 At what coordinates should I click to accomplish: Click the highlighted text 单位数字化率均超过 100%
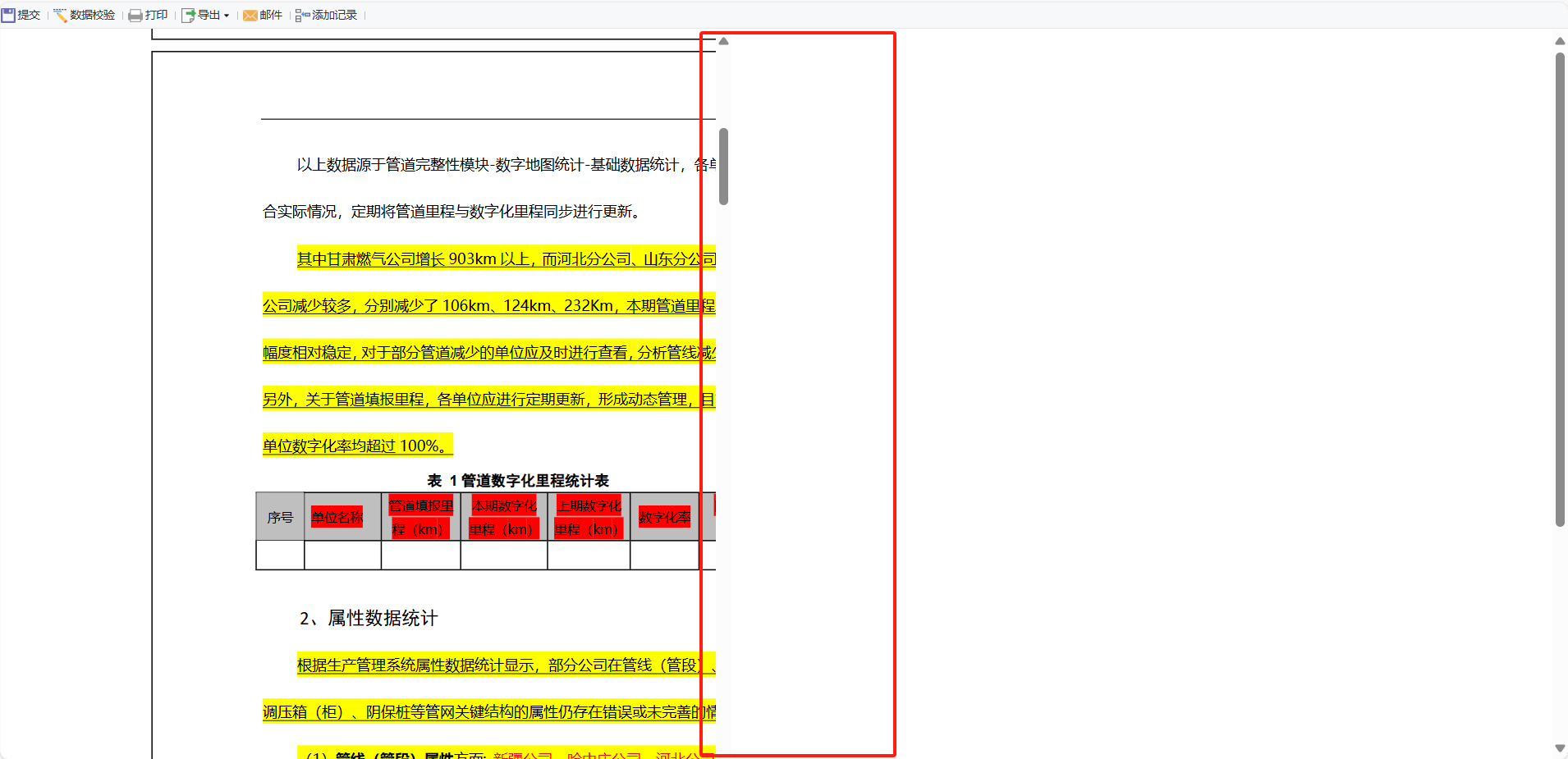point(357,446)
